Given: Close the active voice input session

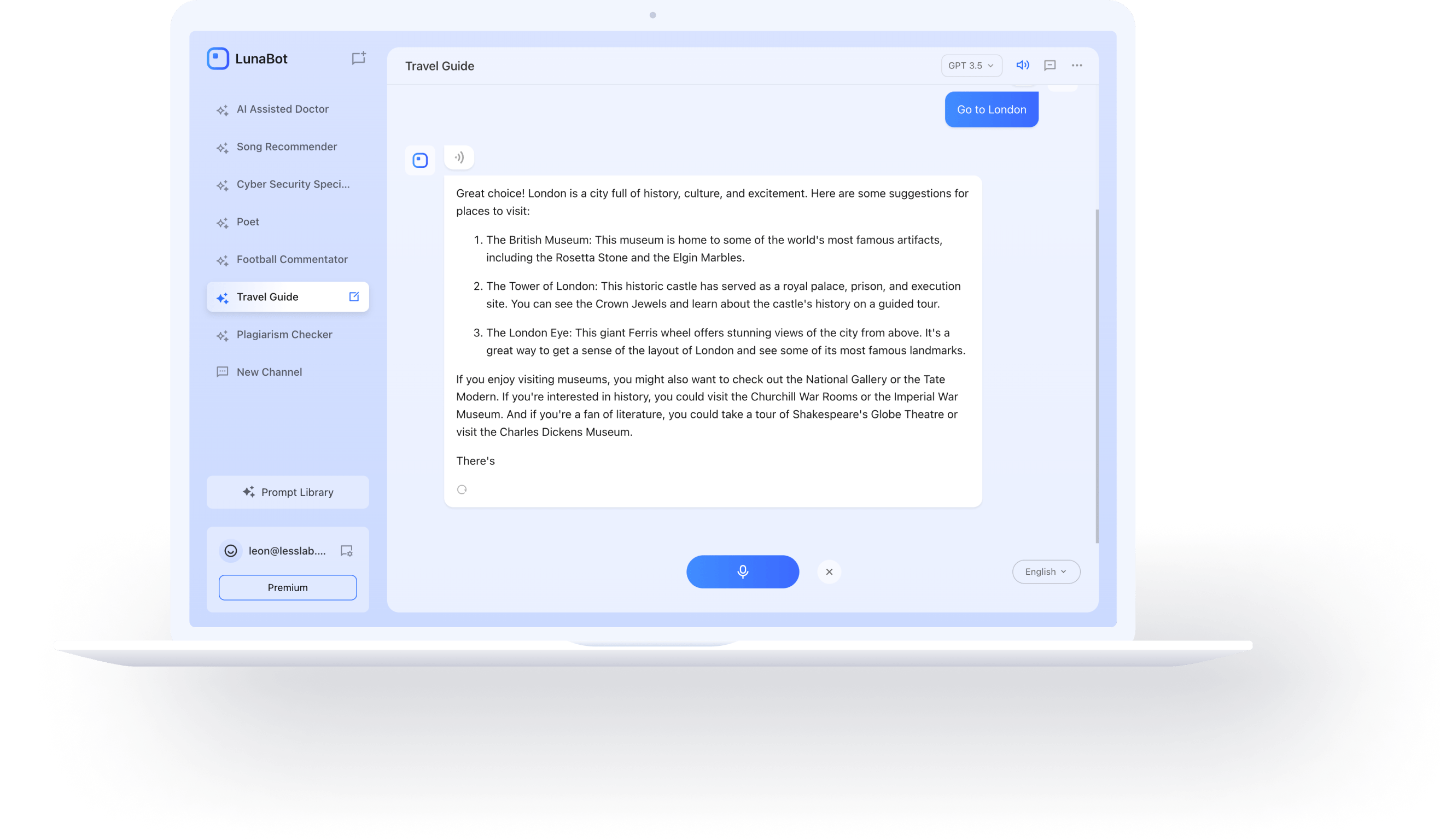Looking at the screenshot, I should (829, 571).
